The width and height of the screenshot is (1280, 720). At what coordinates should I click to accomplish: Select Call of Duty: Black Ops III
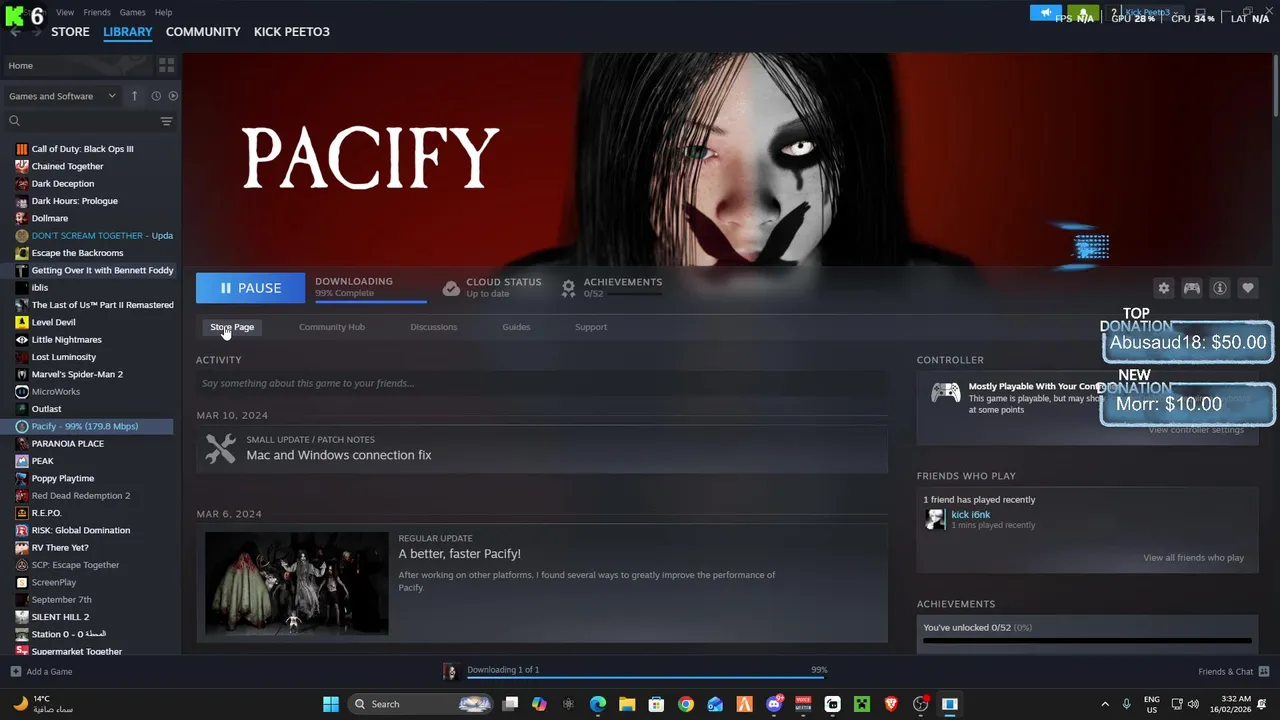click(x=82, y=149)
